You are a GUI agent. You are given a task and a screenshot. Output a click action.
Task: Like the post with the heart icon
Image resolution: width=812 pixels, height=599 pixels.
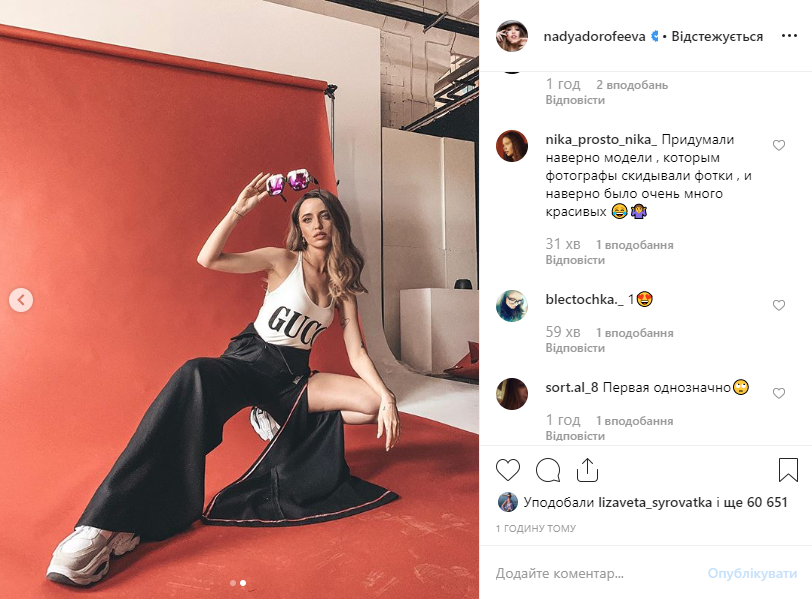tap(508, 470)
